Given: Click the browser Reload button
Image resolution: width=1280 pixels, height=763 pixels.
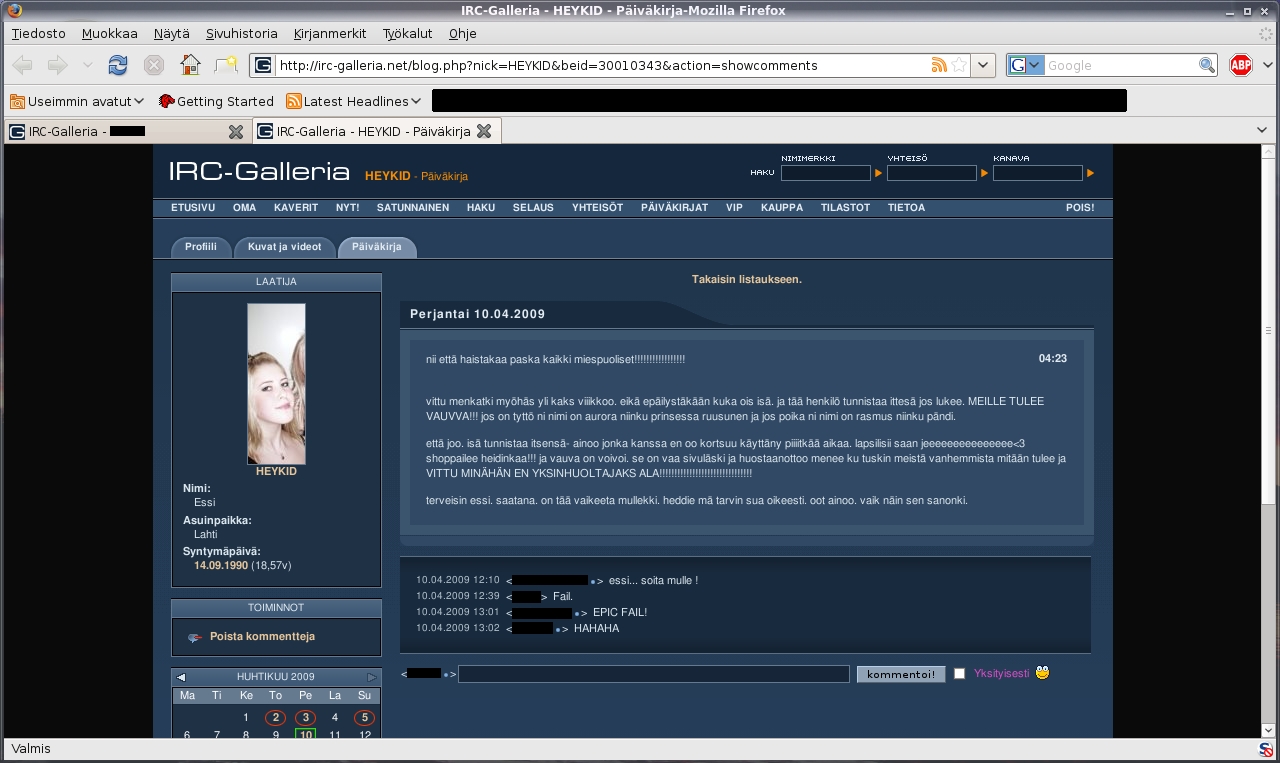Looking at the screenshot, I should point(118,65).
